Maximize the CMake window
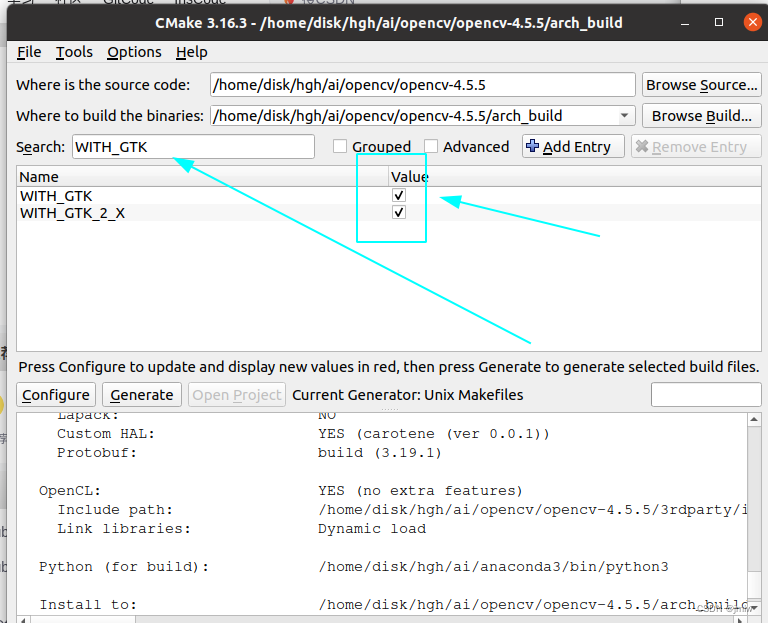Screen dimensions: 768x623 (719, 23)
